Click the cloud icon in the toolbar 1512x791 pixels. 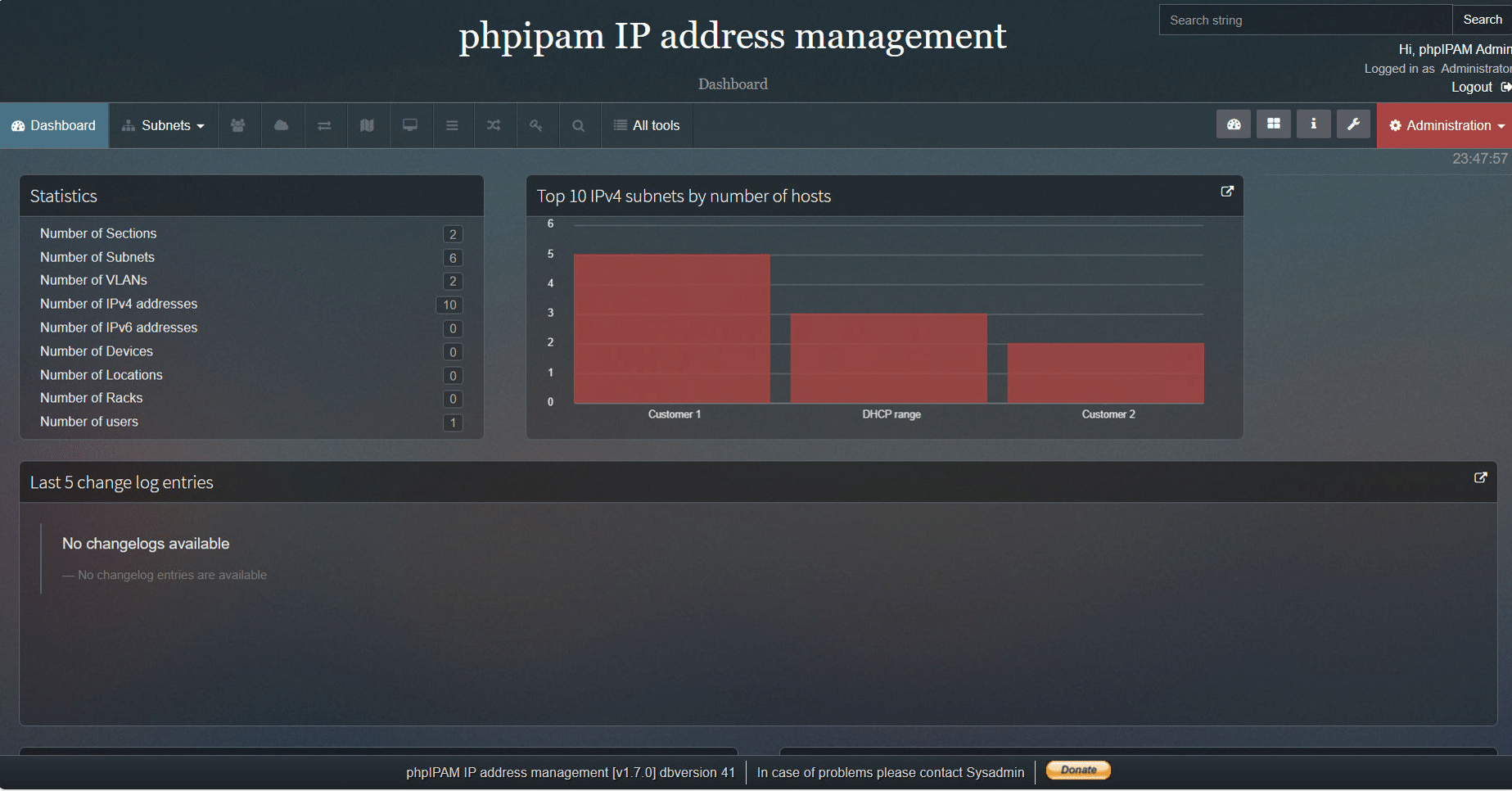coord(282,125)
